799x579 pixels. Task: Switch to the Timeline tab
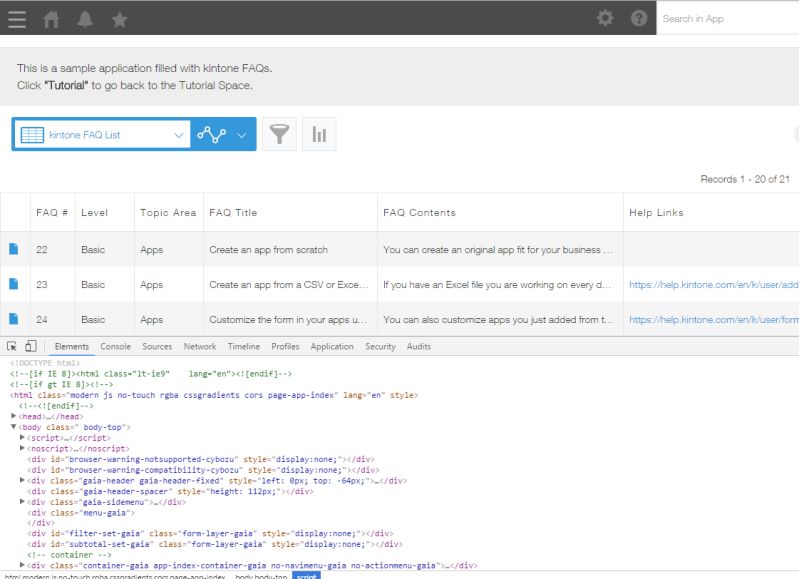coord(244,347)
